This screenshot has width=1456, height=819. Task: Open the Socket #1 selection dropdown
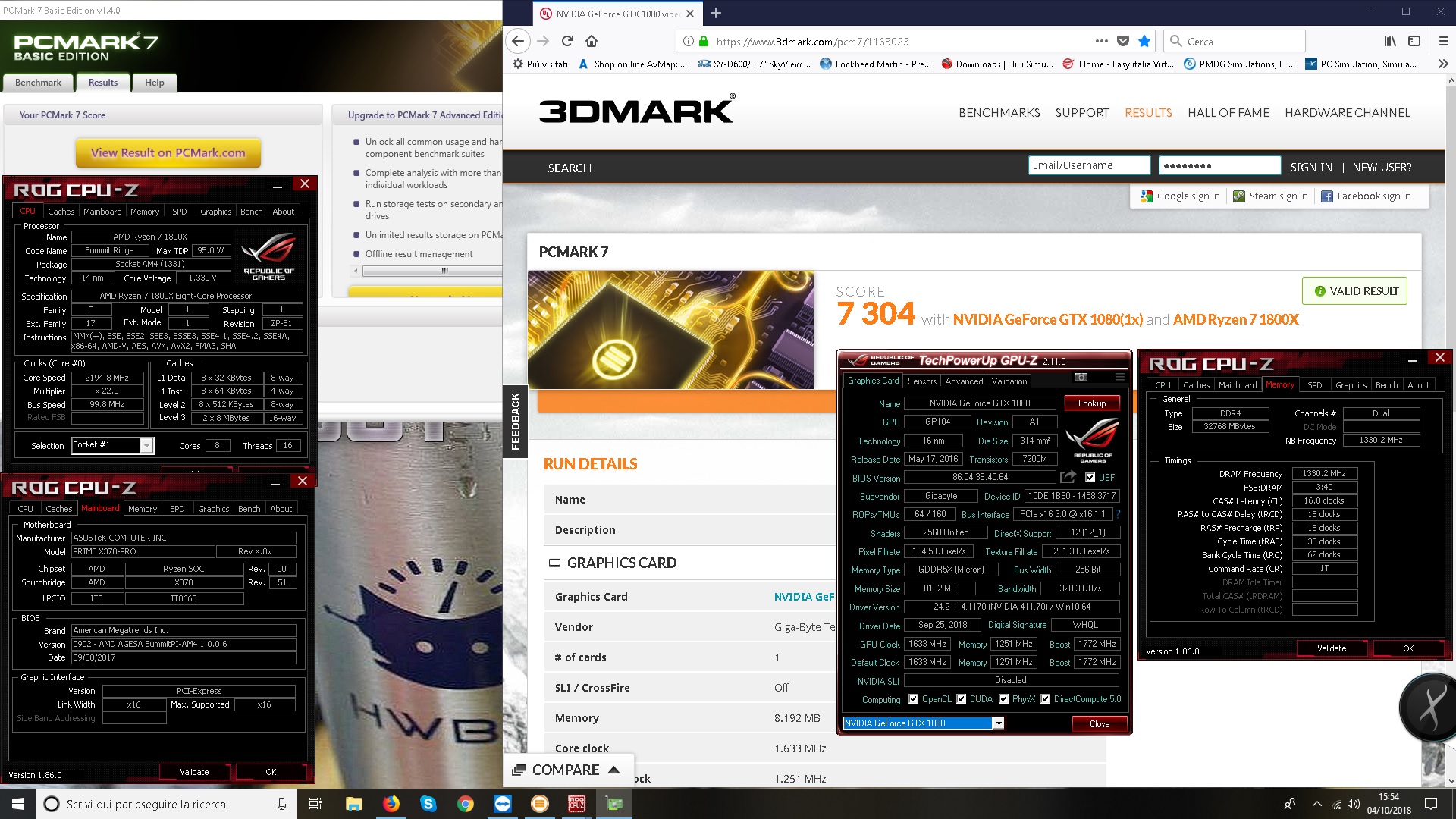pos(146,446)
